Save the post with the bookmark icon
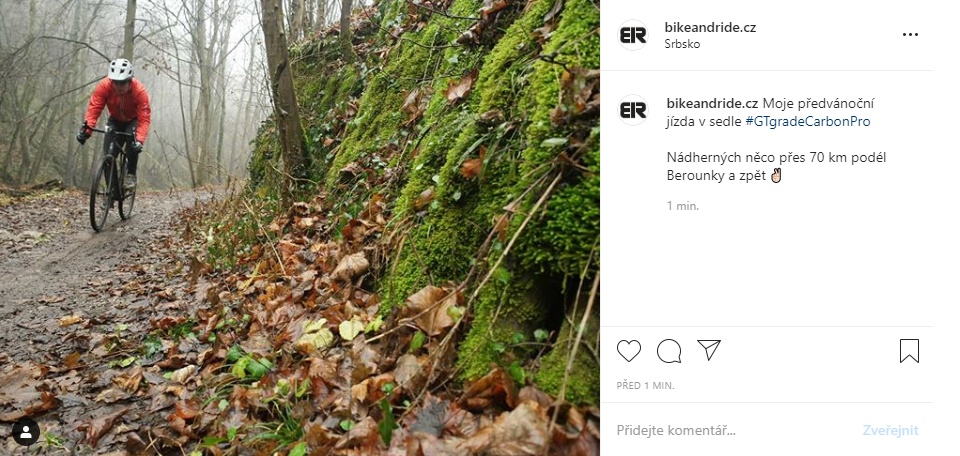 [909, 351]
